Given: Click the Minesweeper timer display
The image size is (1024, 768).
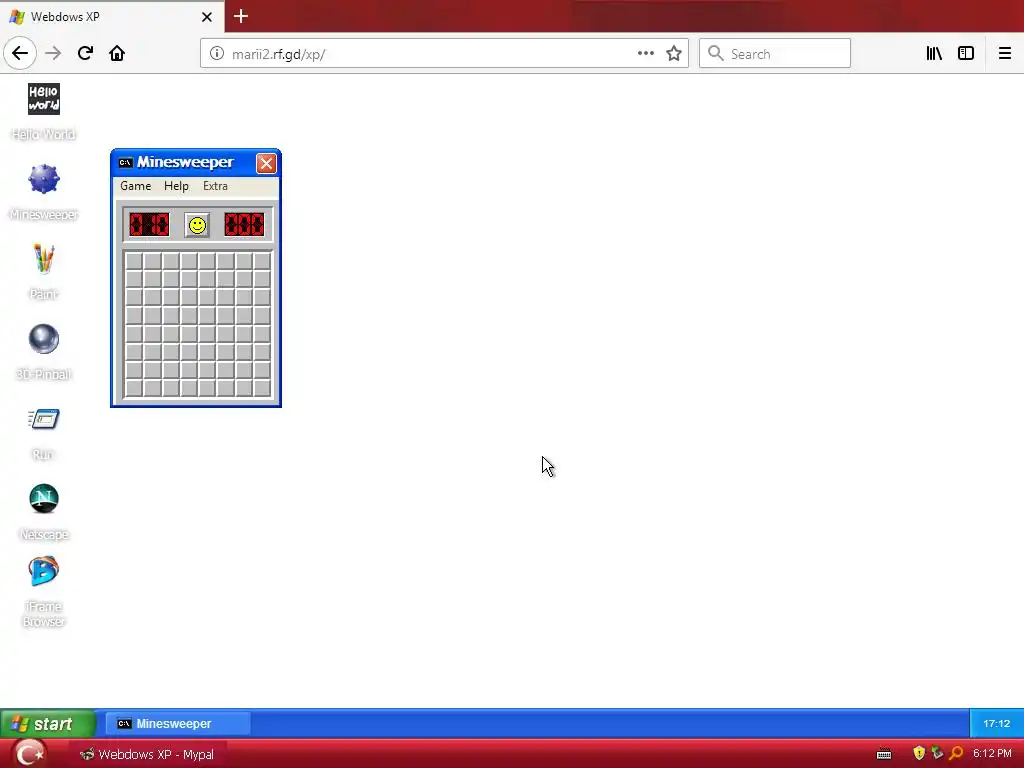Looking at the screenshot, I should point(244,225).
